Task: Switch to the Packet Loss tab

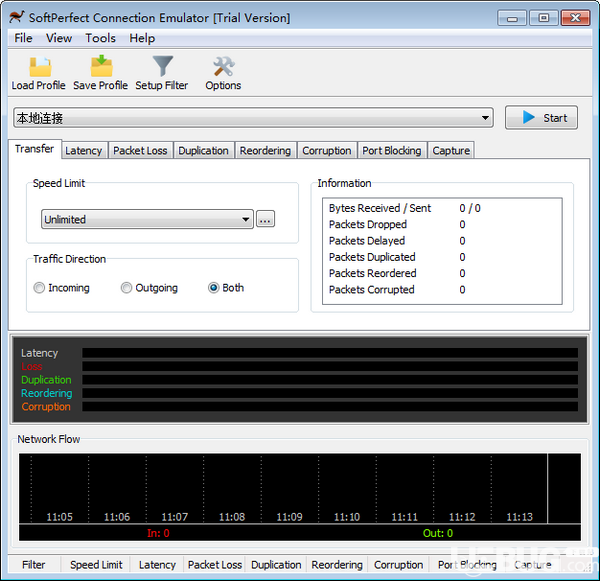Action: coord(140,150)
